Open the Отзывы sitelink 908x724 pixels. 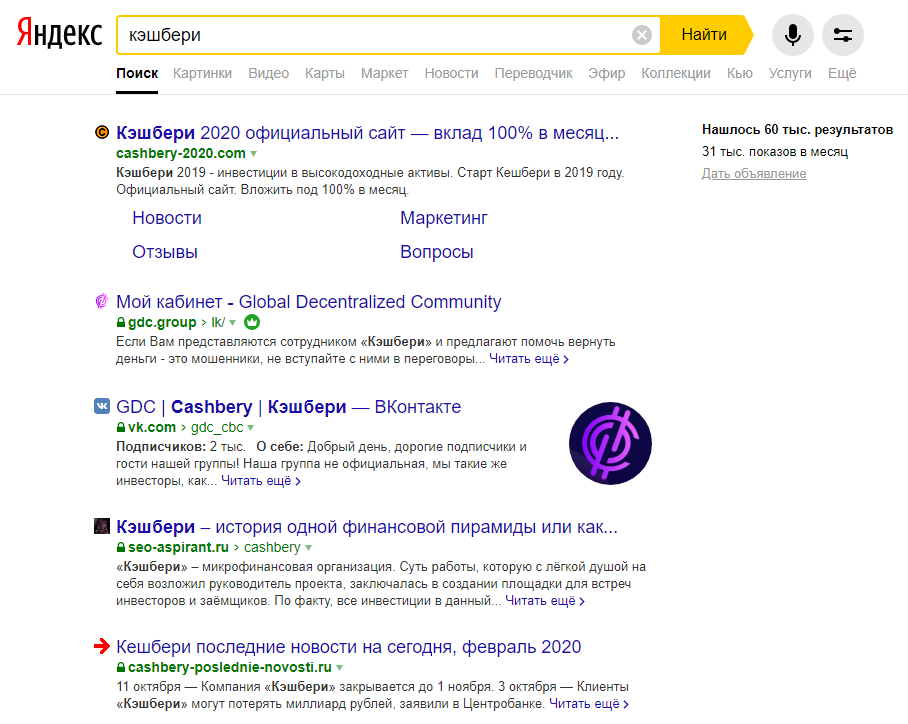click(x=165, y=252)
